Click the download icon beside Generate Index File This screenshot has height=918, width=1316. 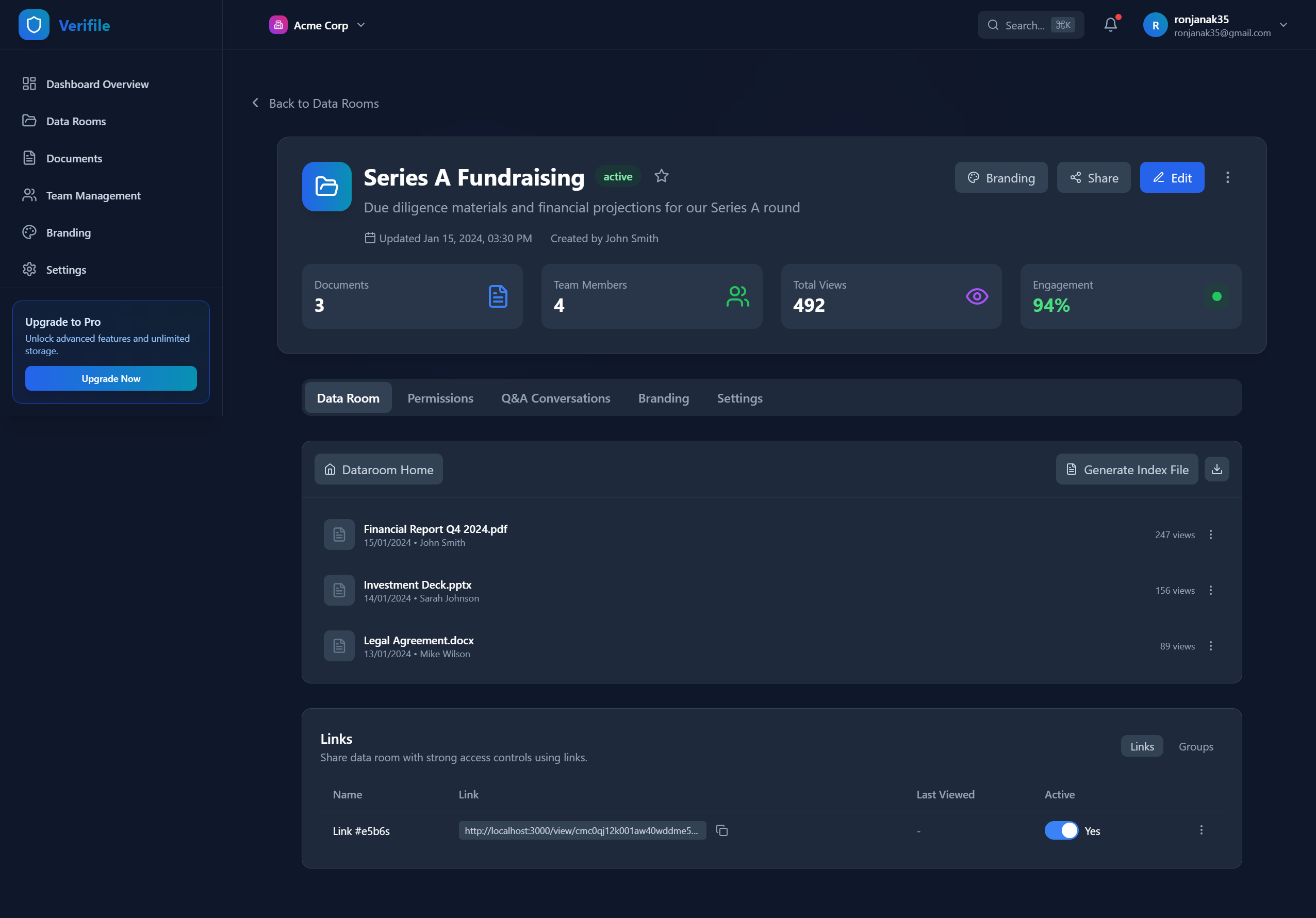click(x=1216, y=470)
